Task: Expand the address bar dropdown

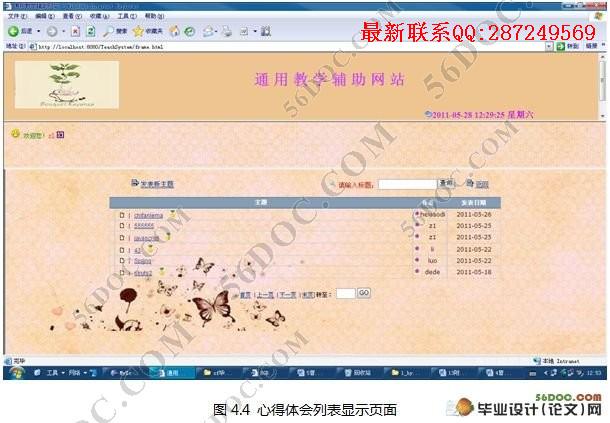Action: [549, 46]
